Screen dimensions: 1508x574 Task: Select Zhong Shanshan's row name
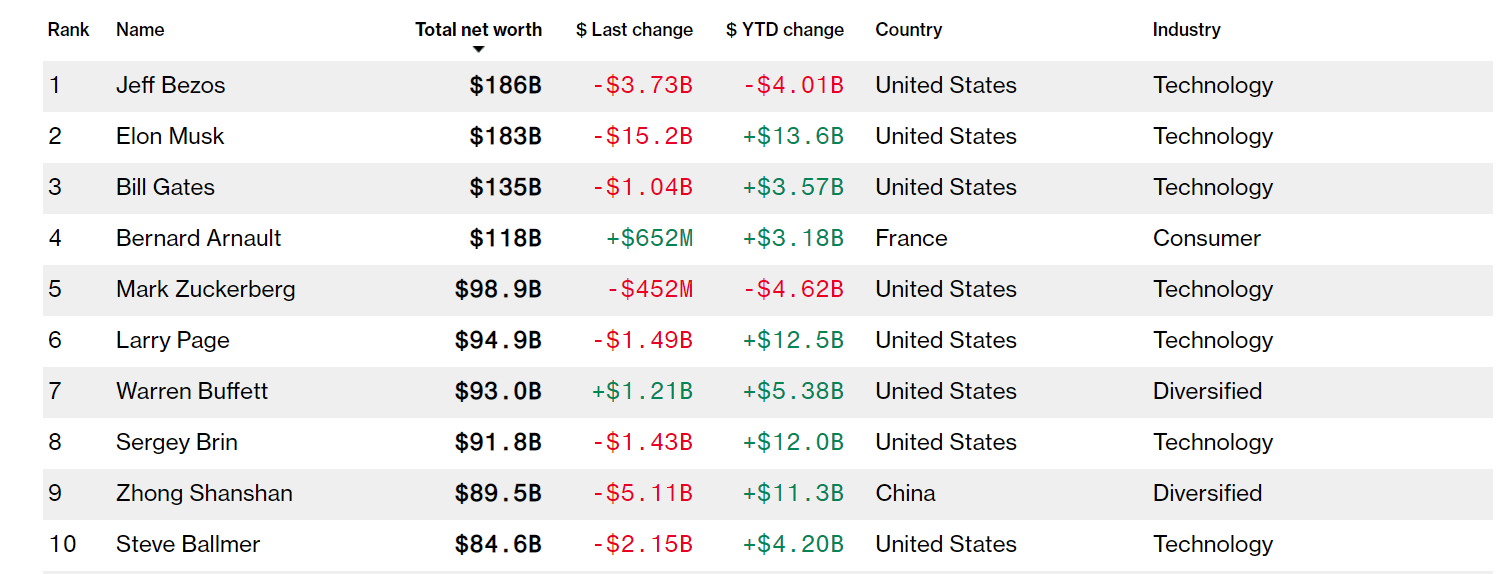pyautogui.click(x=204, y=494)
